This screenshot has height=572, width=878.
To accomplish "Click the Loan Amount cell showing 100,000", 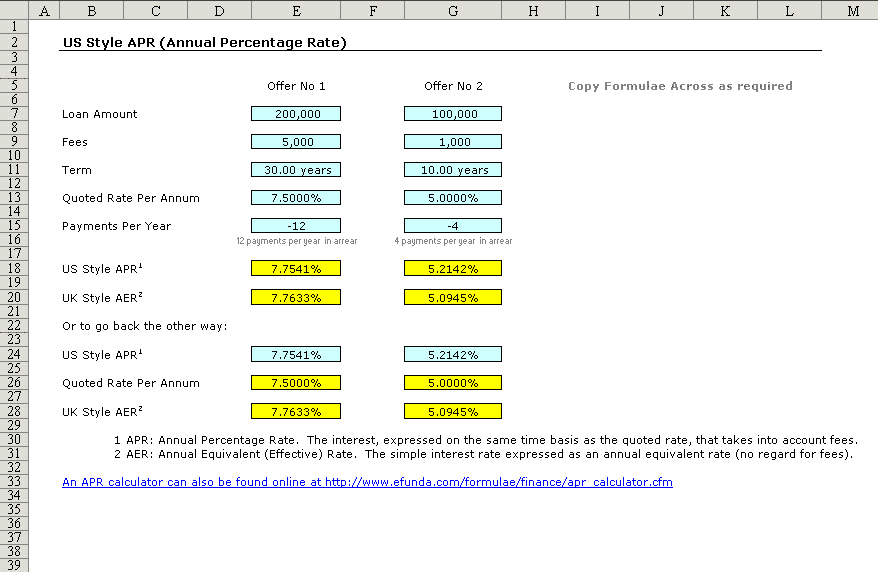I will (453, 114).
